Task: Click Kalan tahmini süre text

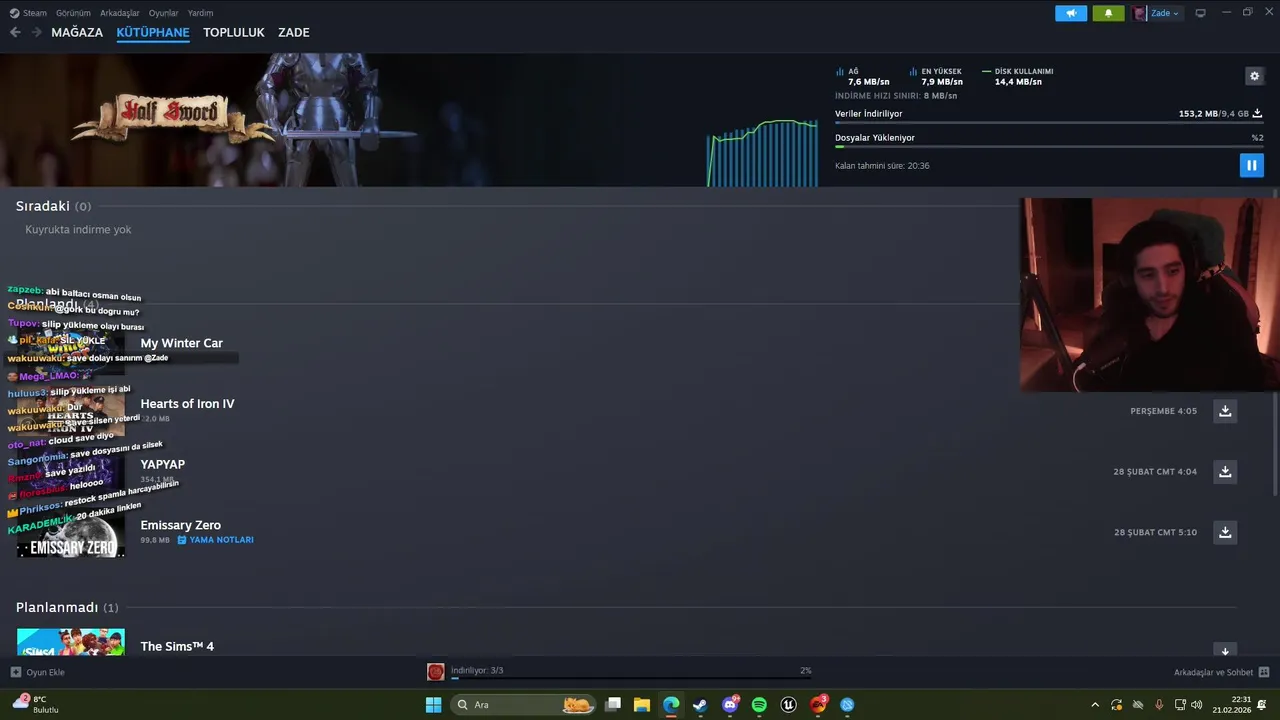Action: click(x=882, y=166)
